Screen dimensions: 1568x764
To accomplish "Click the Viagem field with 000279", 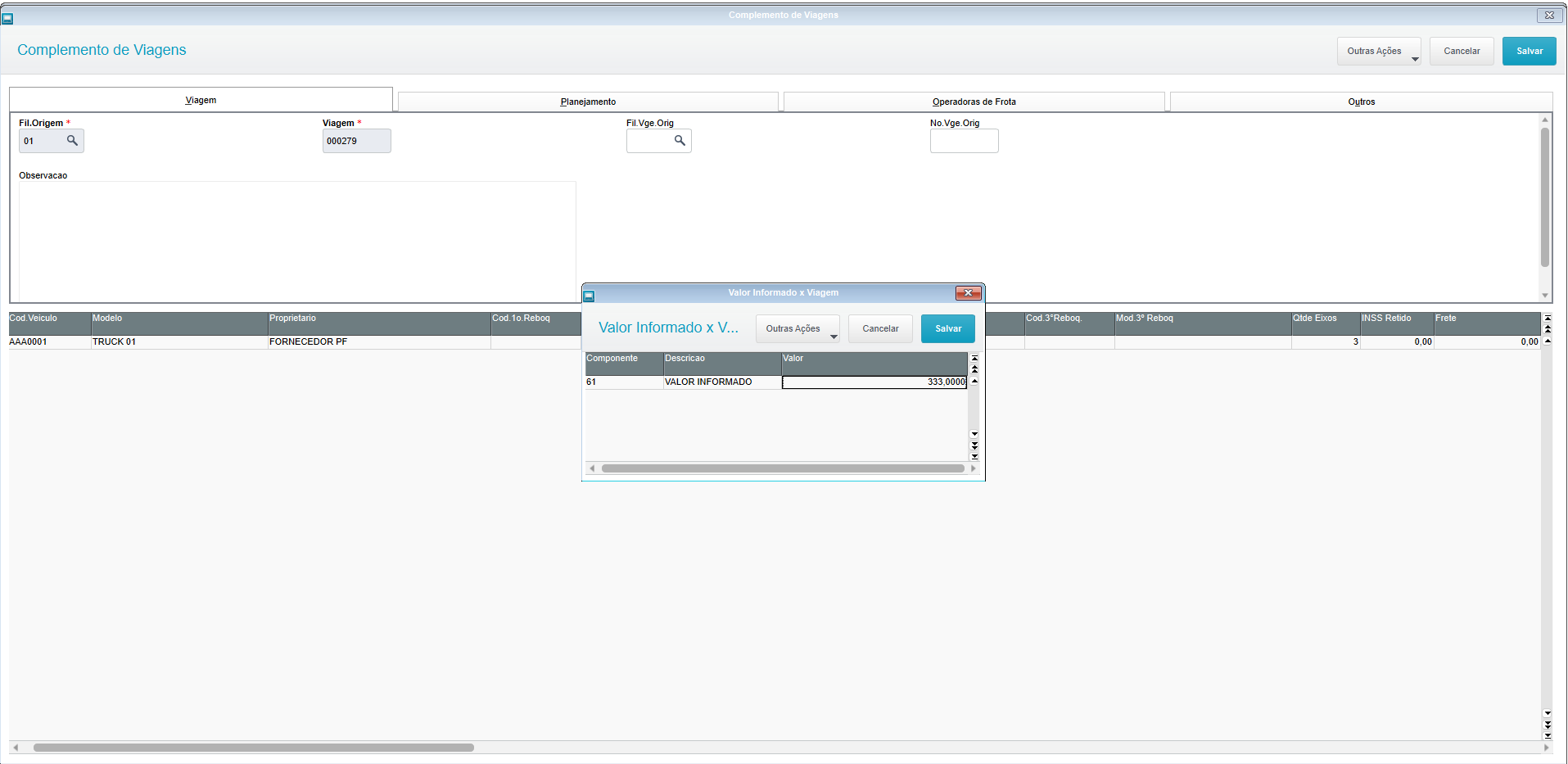I will click(356, 141).
